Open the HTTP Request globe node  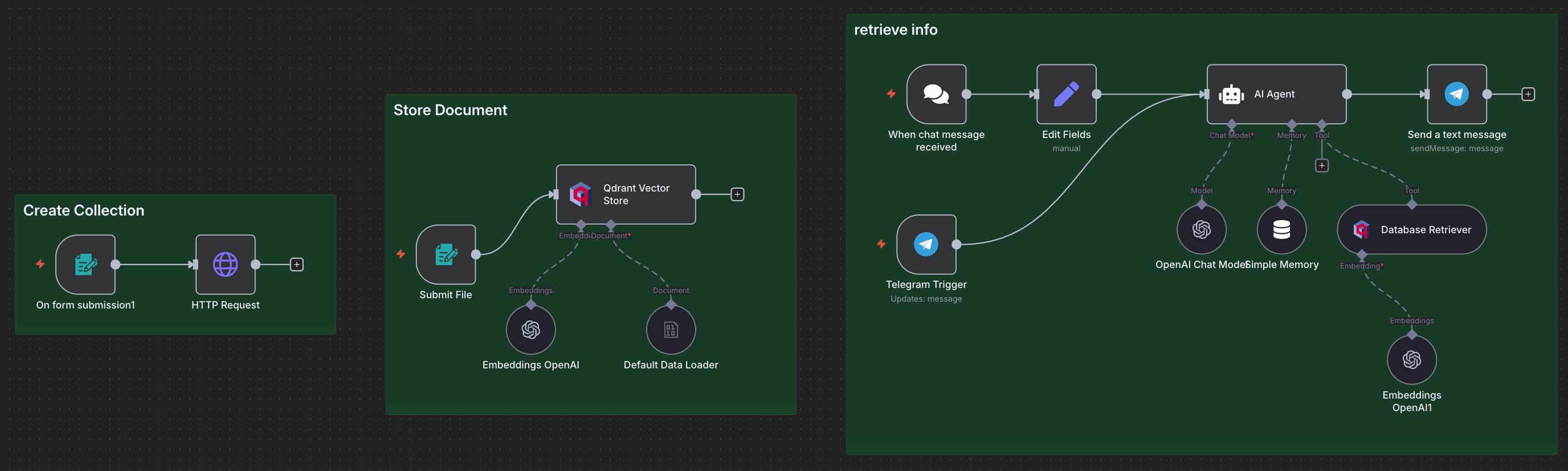click(225, 265)
